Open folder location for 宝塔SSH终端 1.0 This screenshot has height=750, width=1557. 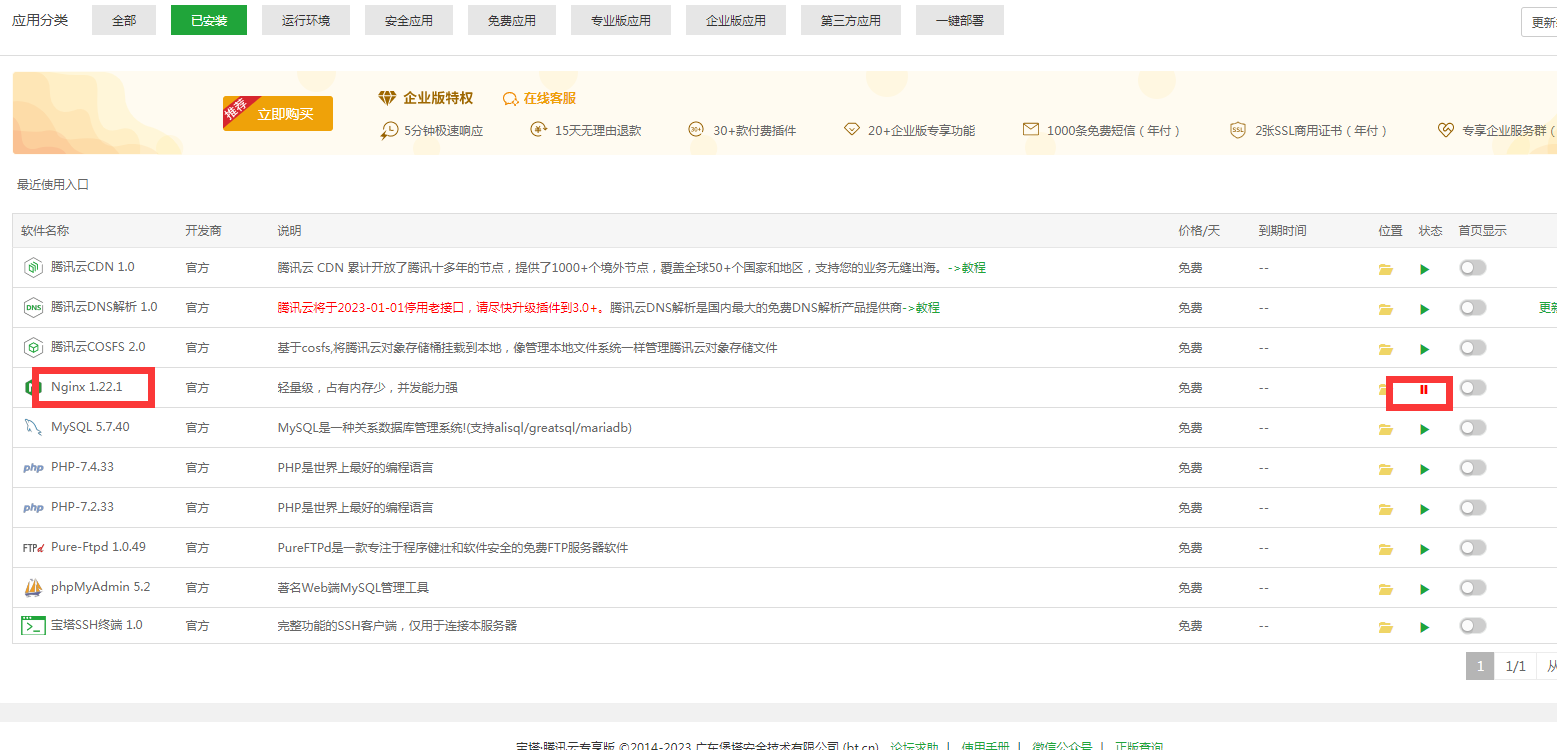pos(1385,627)
